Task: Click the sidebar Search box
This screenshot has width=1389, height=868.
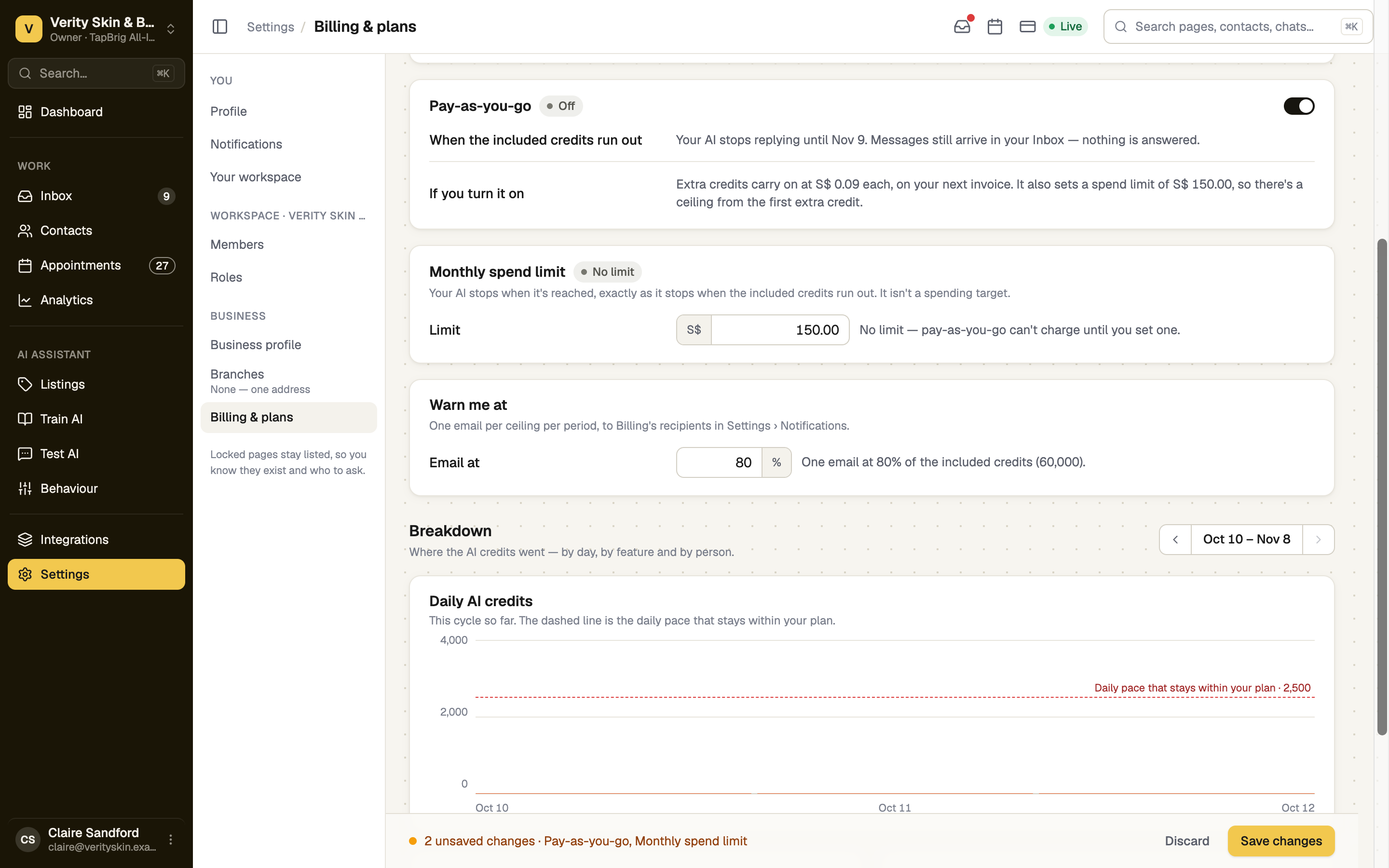Action: [96, 73]
